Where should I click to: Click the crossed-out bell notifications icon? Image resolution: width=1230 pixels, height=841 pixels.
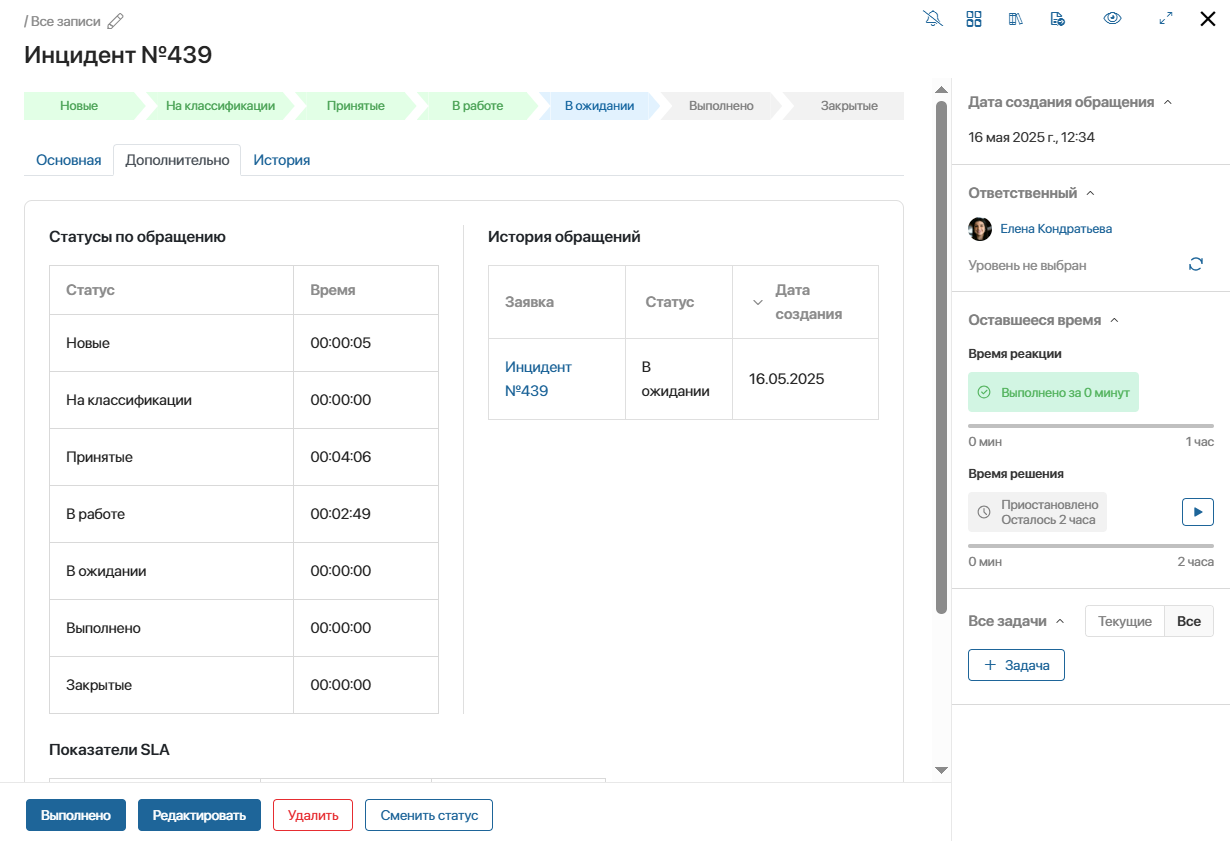tap(933, 19)
